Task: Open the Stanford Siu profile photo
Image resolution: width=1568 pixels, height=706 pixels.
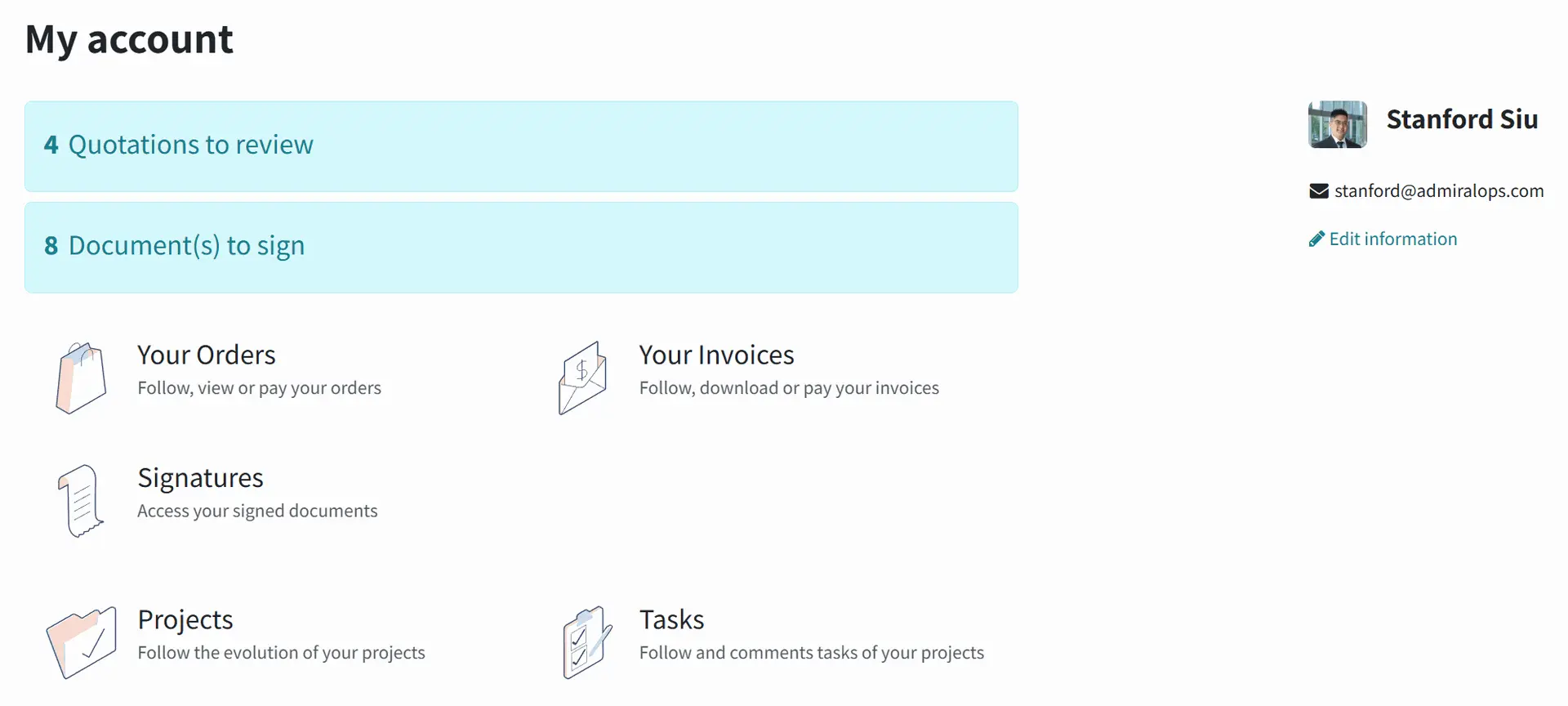Action: [x=1338, y=124]
